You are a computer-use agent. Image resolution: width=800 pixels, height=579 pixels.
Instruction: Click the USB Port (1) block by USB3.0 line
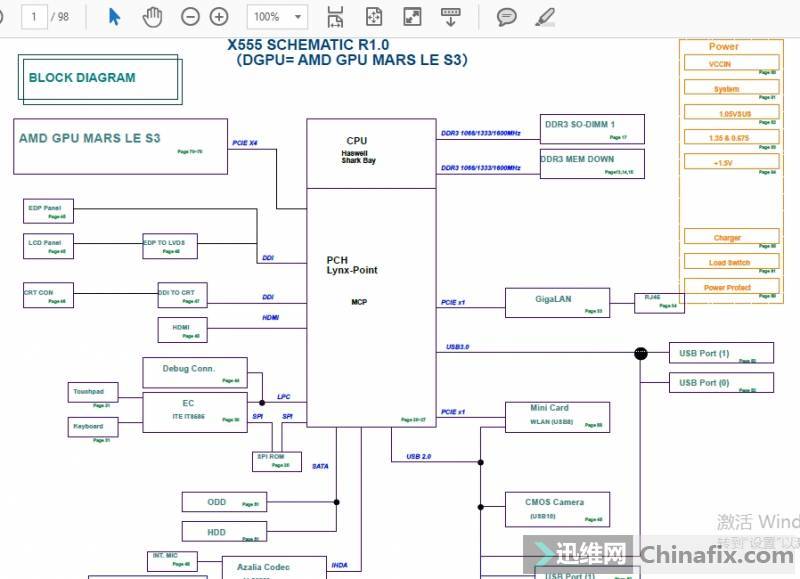click(721, 353)
